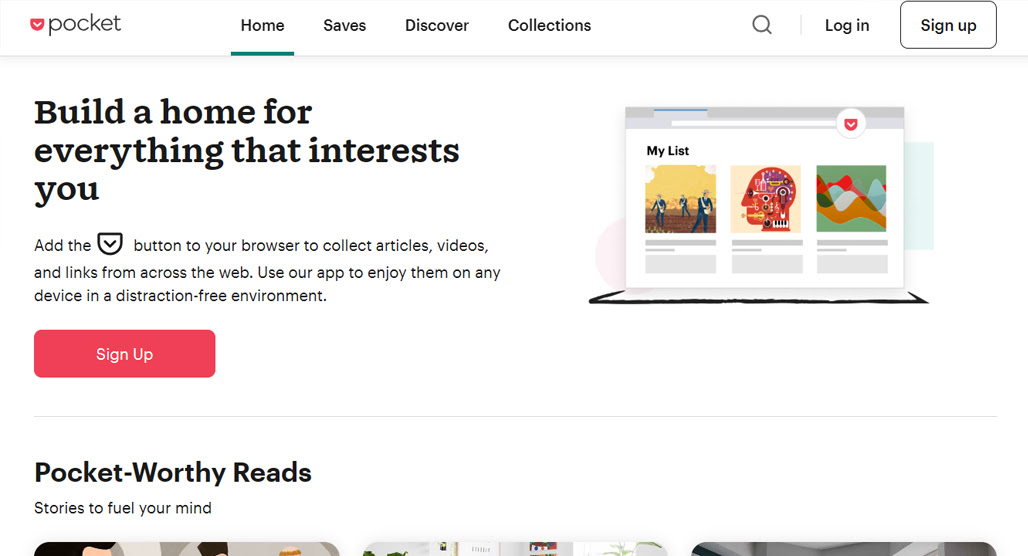Select the red head illustration thumbnail

pyautogui.click(x=766, y=199)
